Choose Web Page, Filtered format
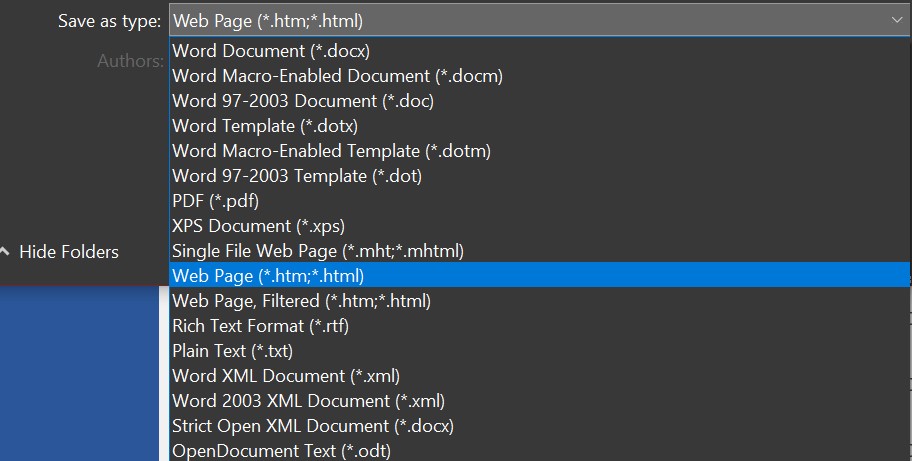 [x=301, y=300]
